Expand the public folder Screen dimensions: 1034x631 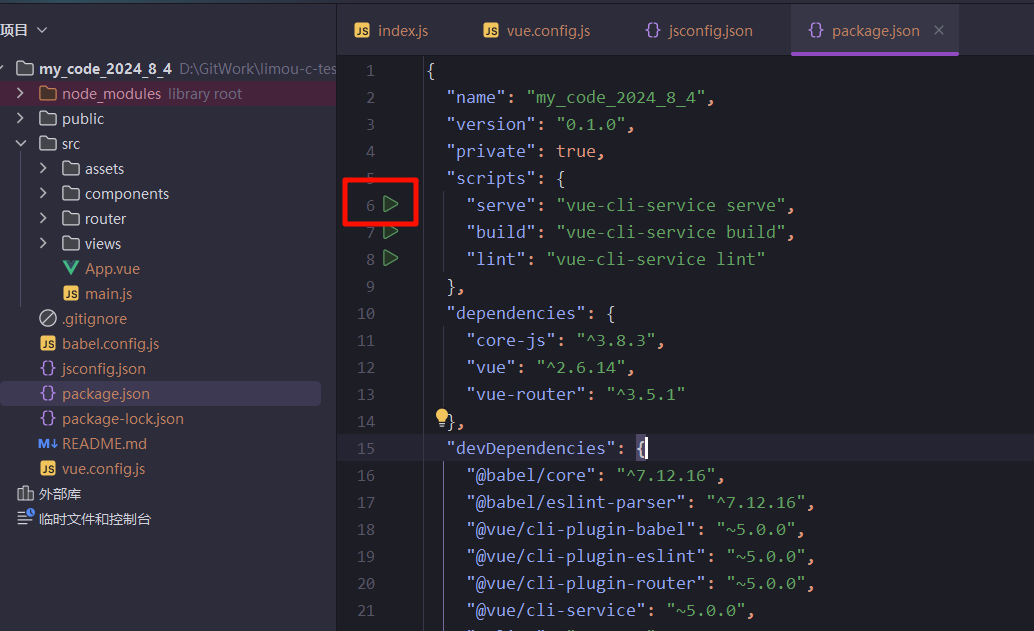(x=20, y=118)
